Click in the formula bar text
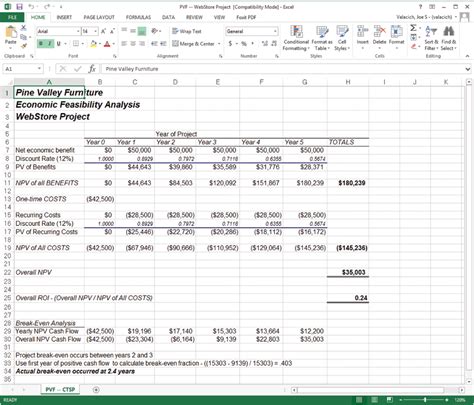474x405 pixels. click(132, 69)
